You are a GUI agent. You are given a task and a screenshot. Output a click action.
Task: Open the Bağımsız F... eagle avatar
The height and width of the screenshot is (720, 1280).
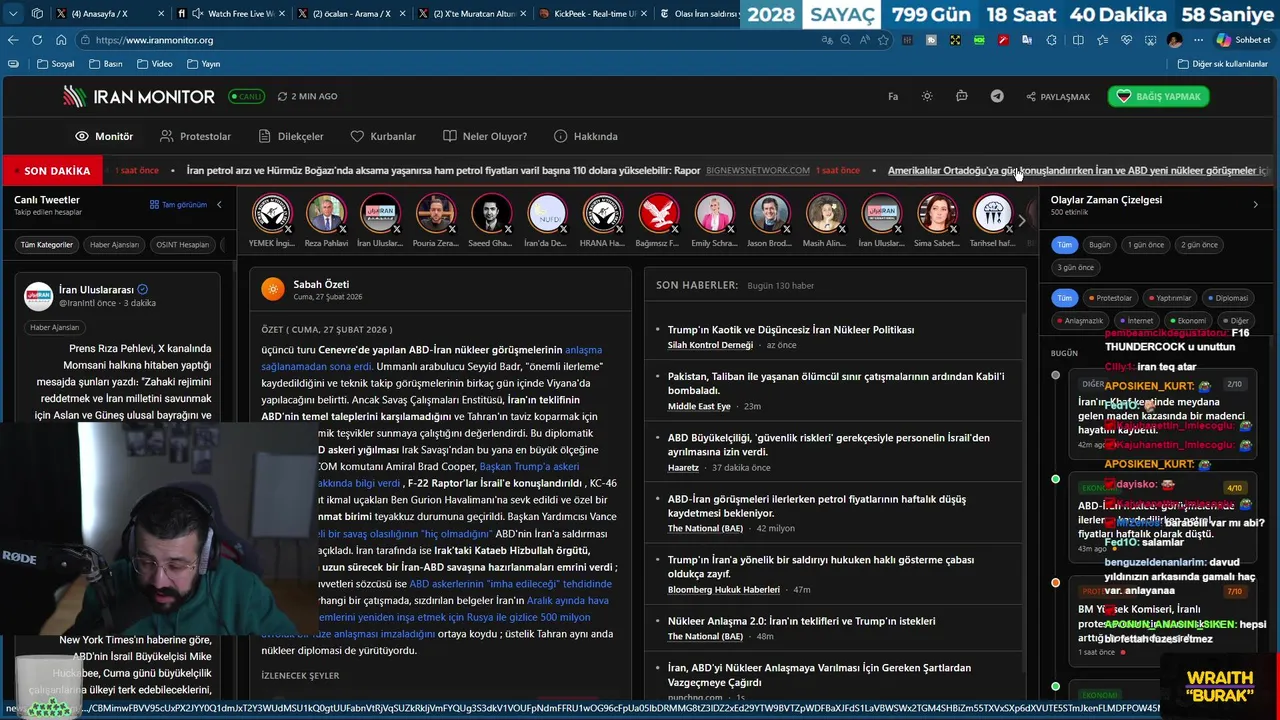coord(658,214)
